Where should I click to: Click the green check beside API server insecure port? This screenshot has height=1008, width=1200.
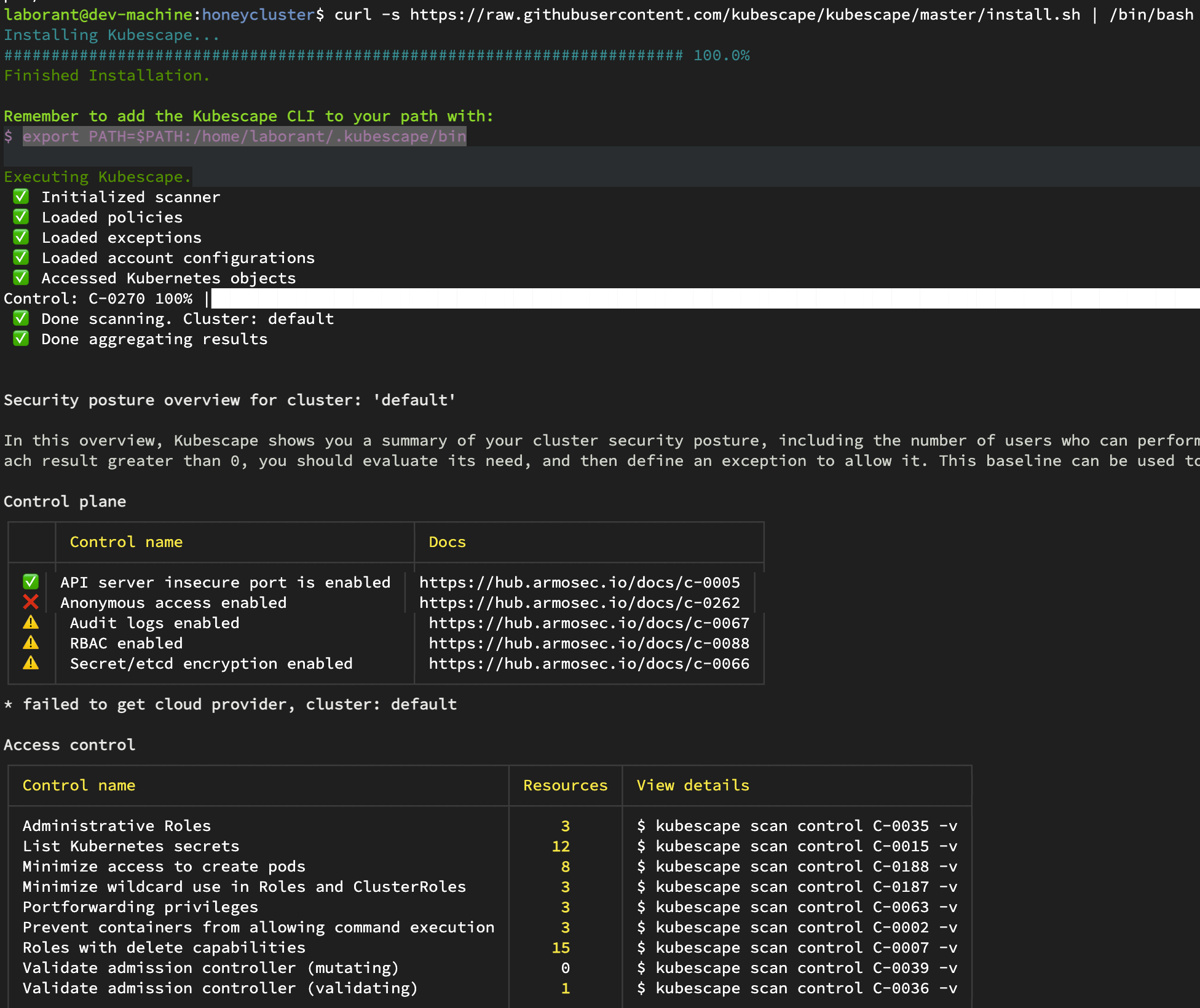[x=31, y=582]
